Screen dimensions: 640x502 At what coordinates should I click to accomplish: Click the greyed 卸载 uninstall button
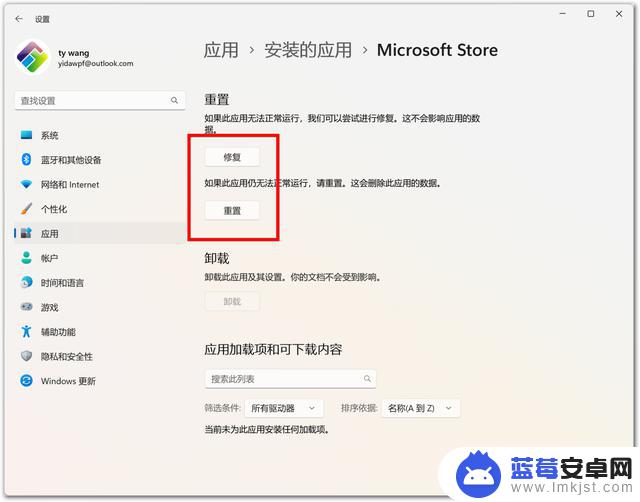(232, 302)
